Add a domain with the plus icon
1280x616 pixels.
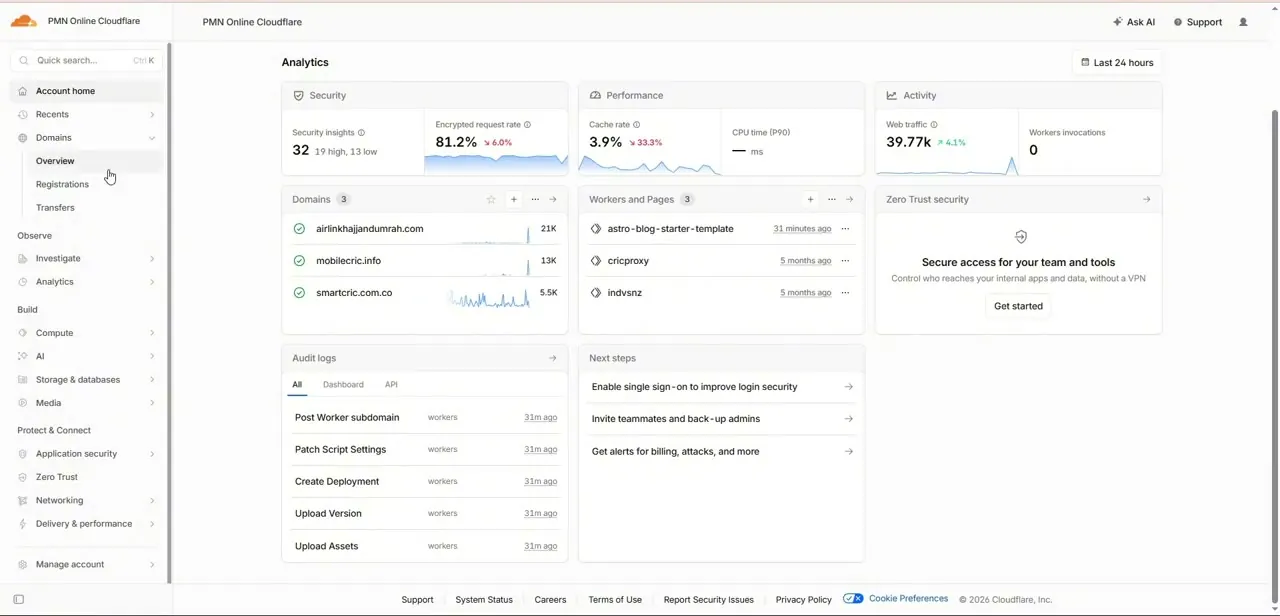pos(514,199)
